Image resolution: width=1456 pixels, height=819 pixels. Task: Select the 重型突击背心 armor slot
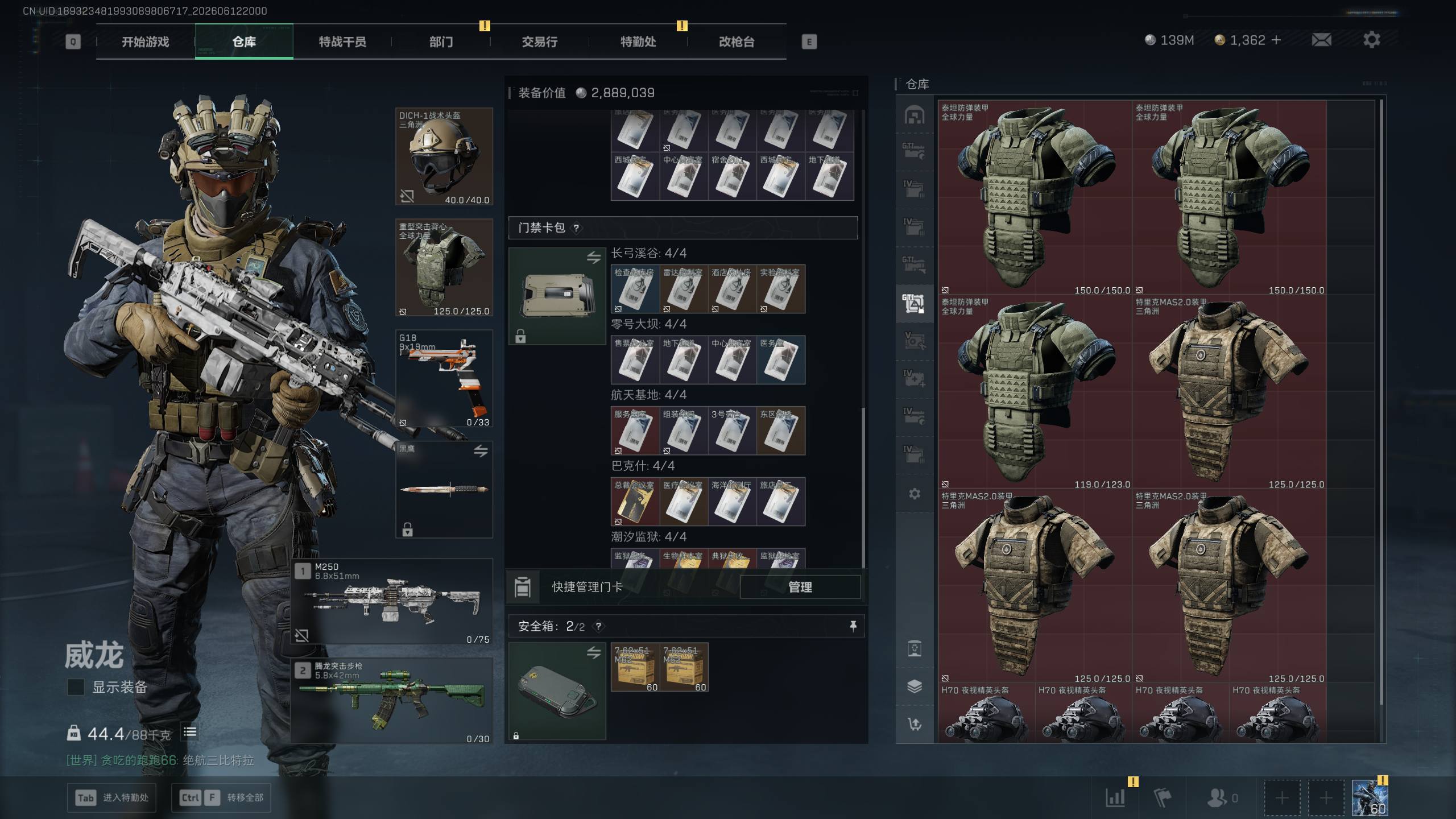pyautogui.click(x=444, y=267)
